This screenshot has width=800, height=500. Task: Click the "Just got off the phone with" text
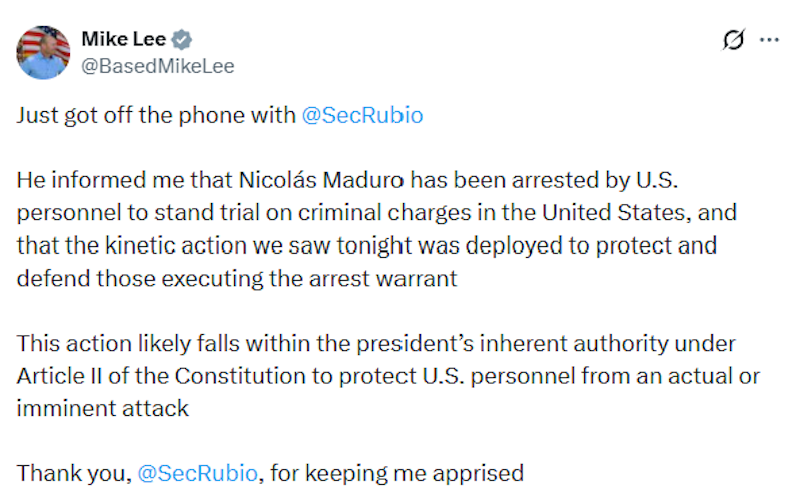point(156,115)
